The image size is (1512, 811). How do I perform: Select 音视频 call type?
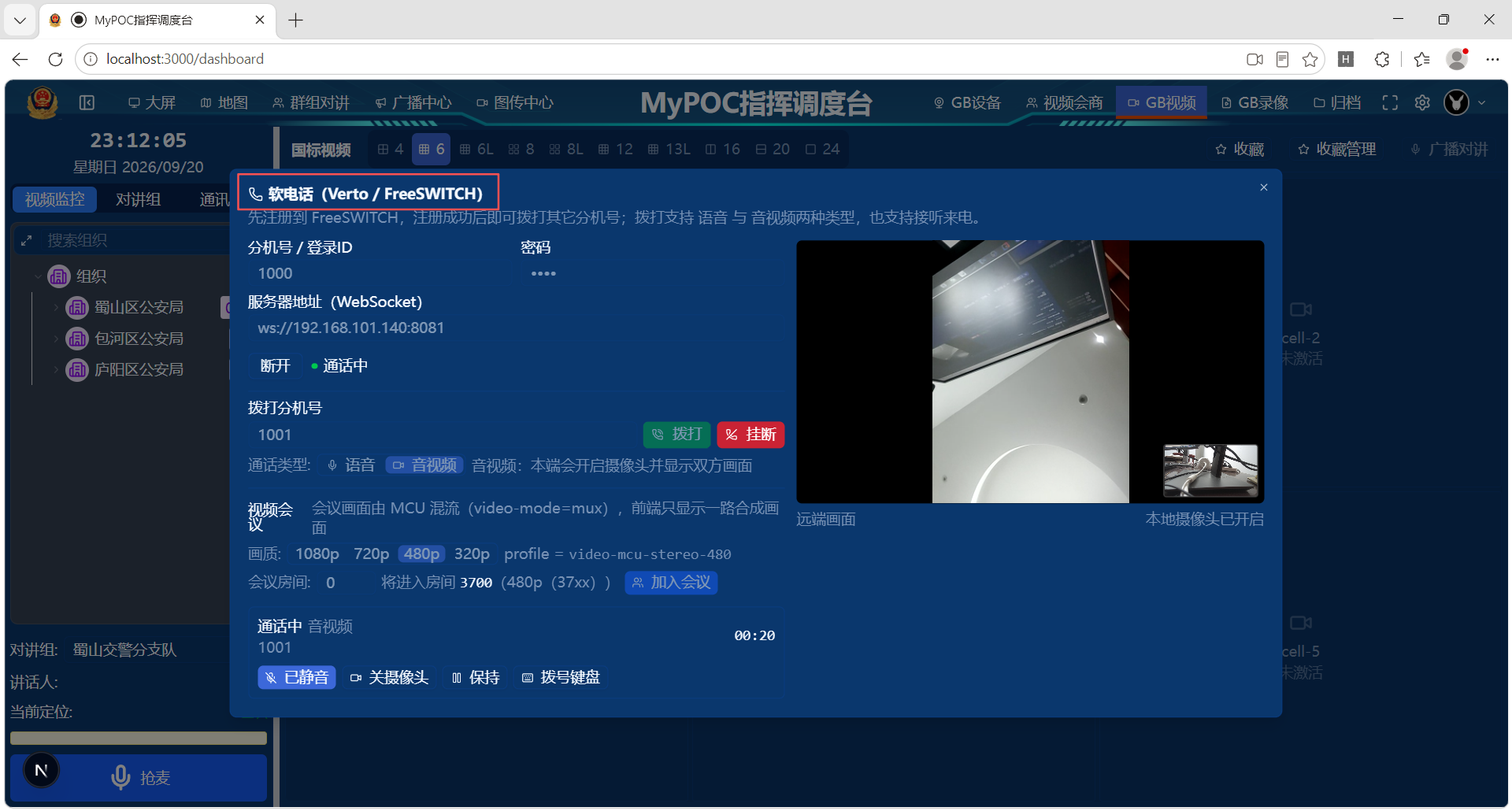(424, 466)
